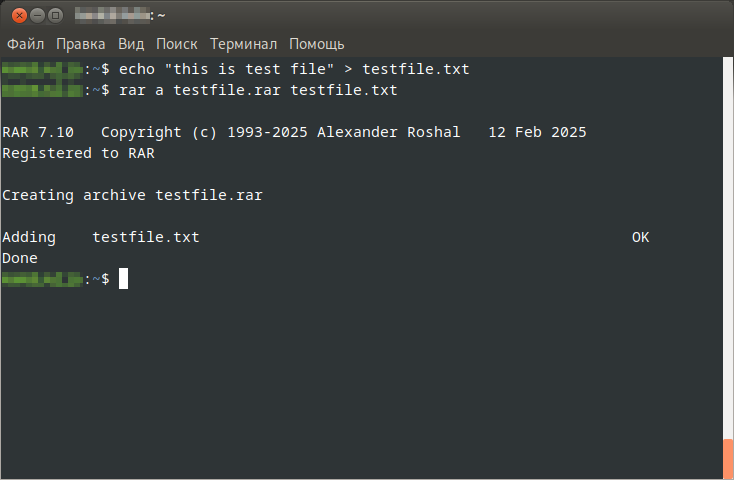Open the Файл menu
Screen dimensions: 734x480
pyautogui.click(x=26, y=44)
